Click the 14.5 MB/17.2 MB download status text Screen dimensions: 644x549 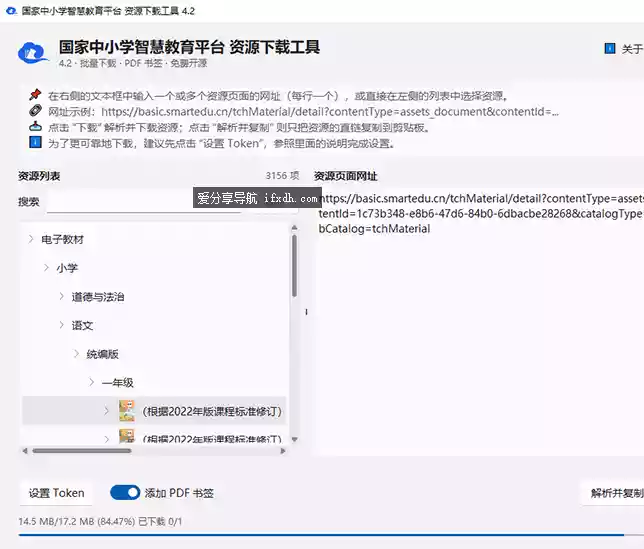(100, 521)
